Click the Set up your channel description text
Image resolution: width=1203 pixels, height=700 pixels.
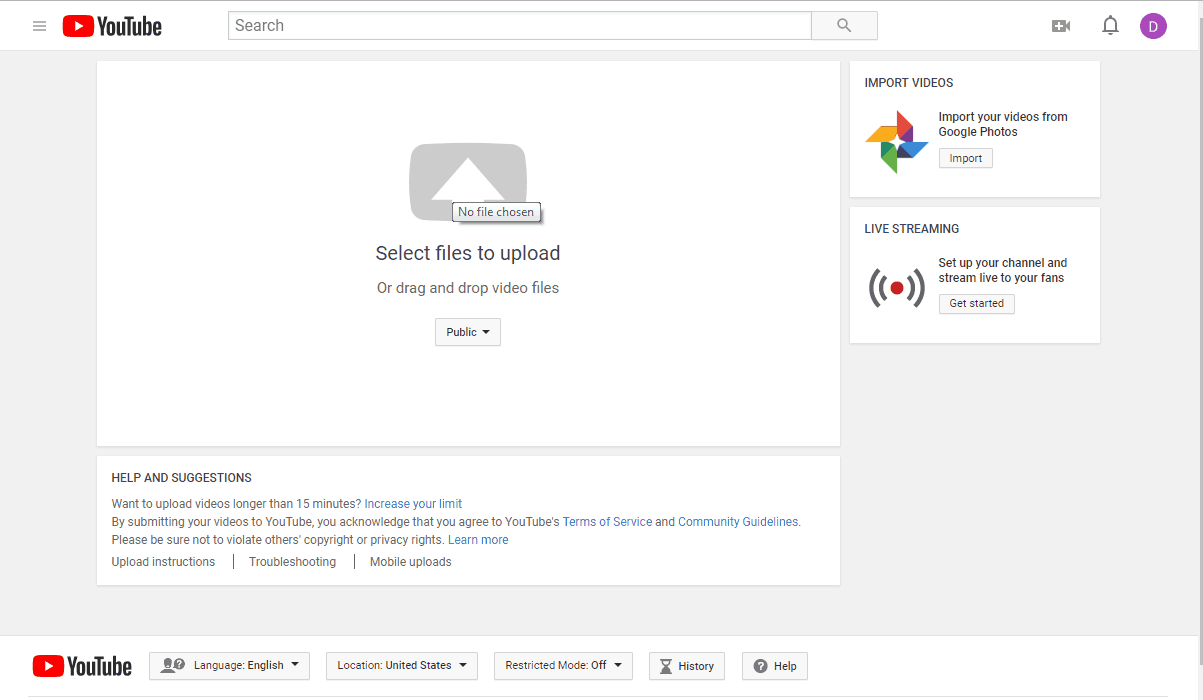click(1003, 270)
